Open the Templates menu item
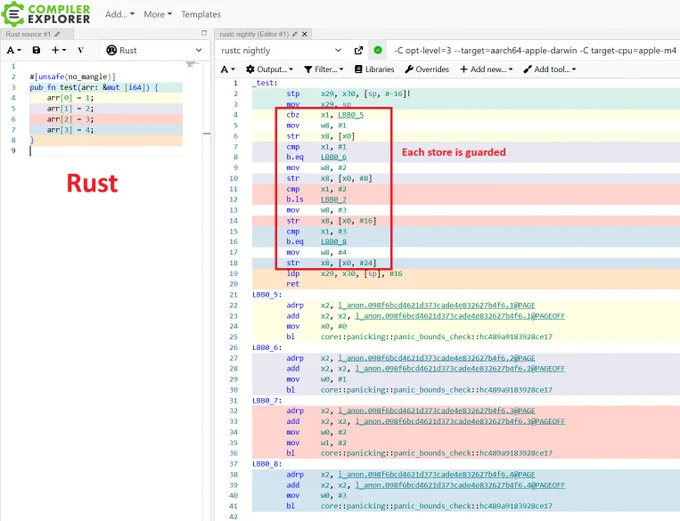 tap(201, 14)
